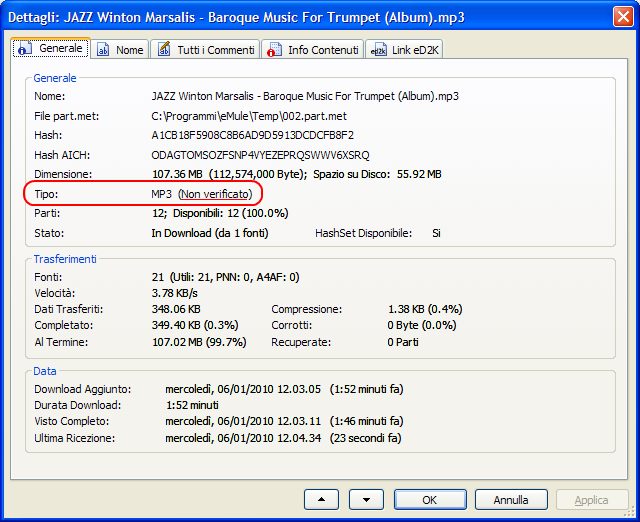Screen dimensions: 640x522
Task: Click the Completato value 349.40 KB (0.3%)
Action: (195, 325)
